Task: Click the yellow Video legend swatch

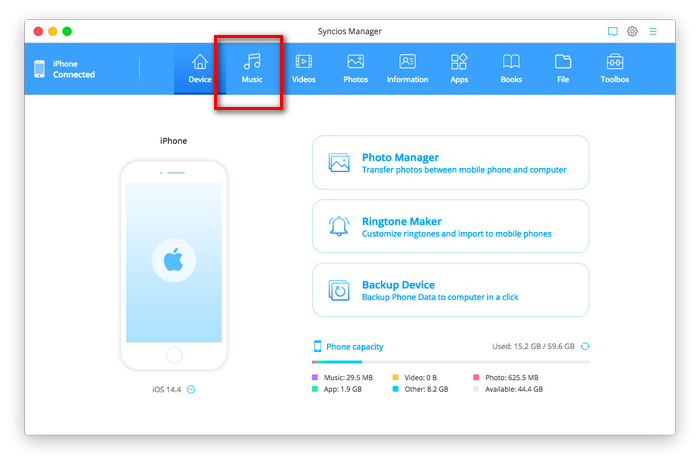Action: click(x=395, y=377)
